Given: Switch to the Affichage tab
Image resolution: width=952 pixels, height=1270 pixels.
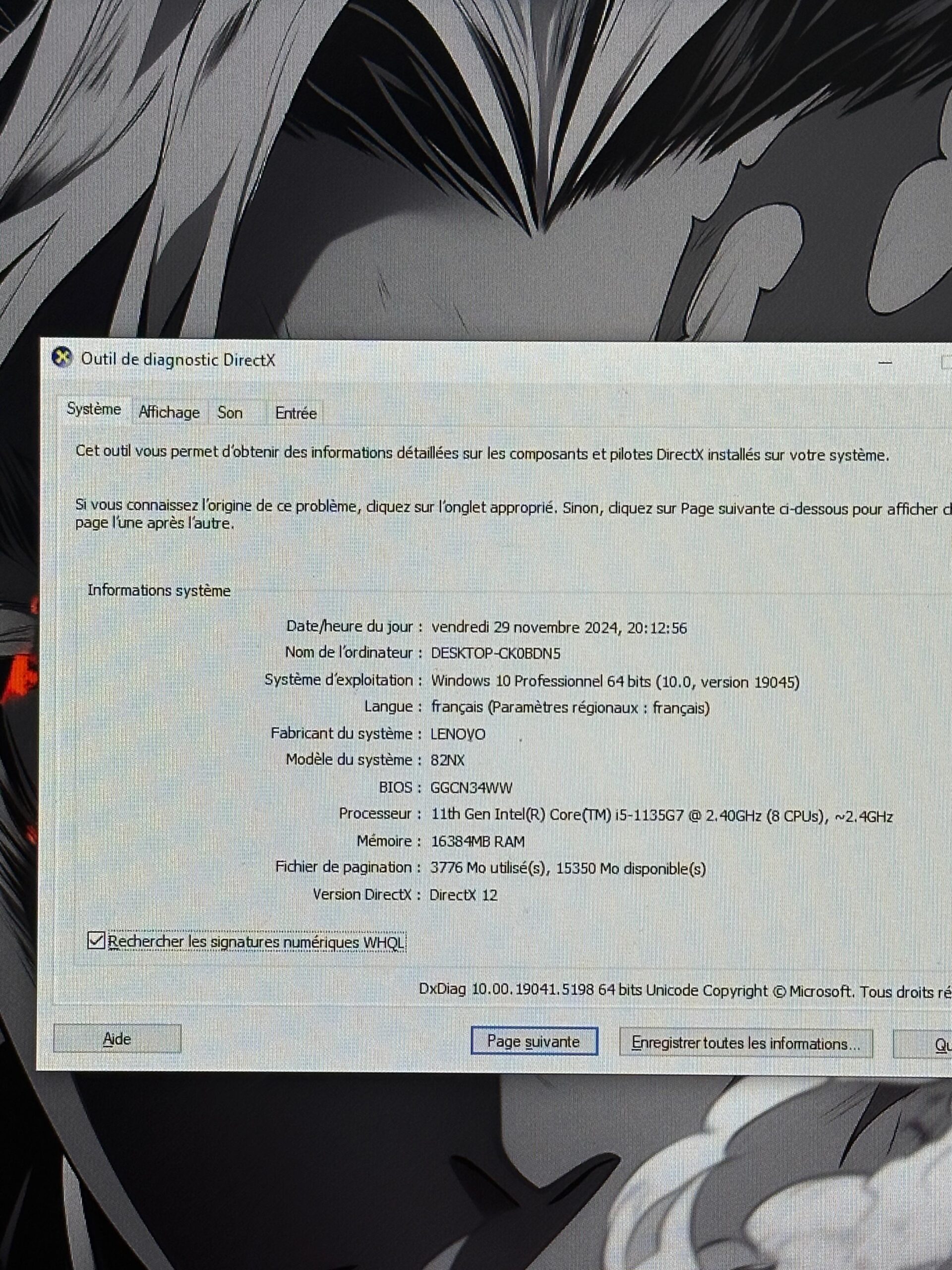Looking at the screenshot, I should click(169, 412).
